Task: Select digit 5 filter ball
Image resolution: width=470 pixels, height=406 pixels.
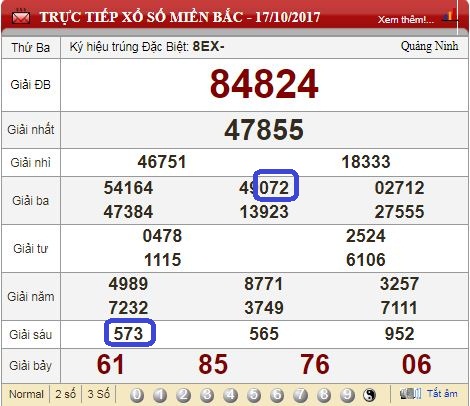Action: [254, 395]
